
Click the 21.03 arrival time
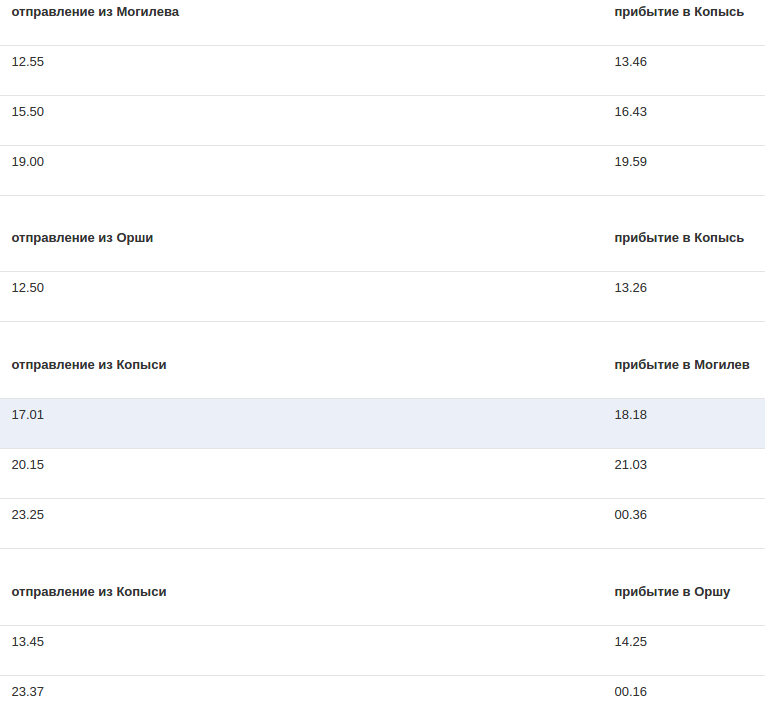click(630, 465)
